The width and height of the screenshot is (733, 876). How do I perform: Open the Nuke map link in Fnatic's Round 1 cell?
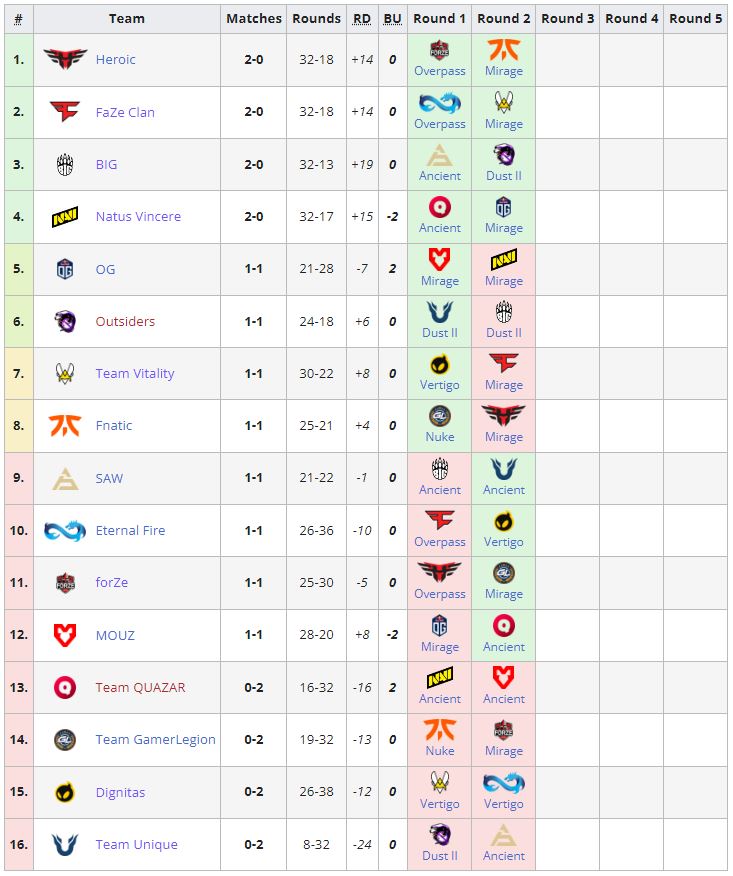click(x=439, y=437)
